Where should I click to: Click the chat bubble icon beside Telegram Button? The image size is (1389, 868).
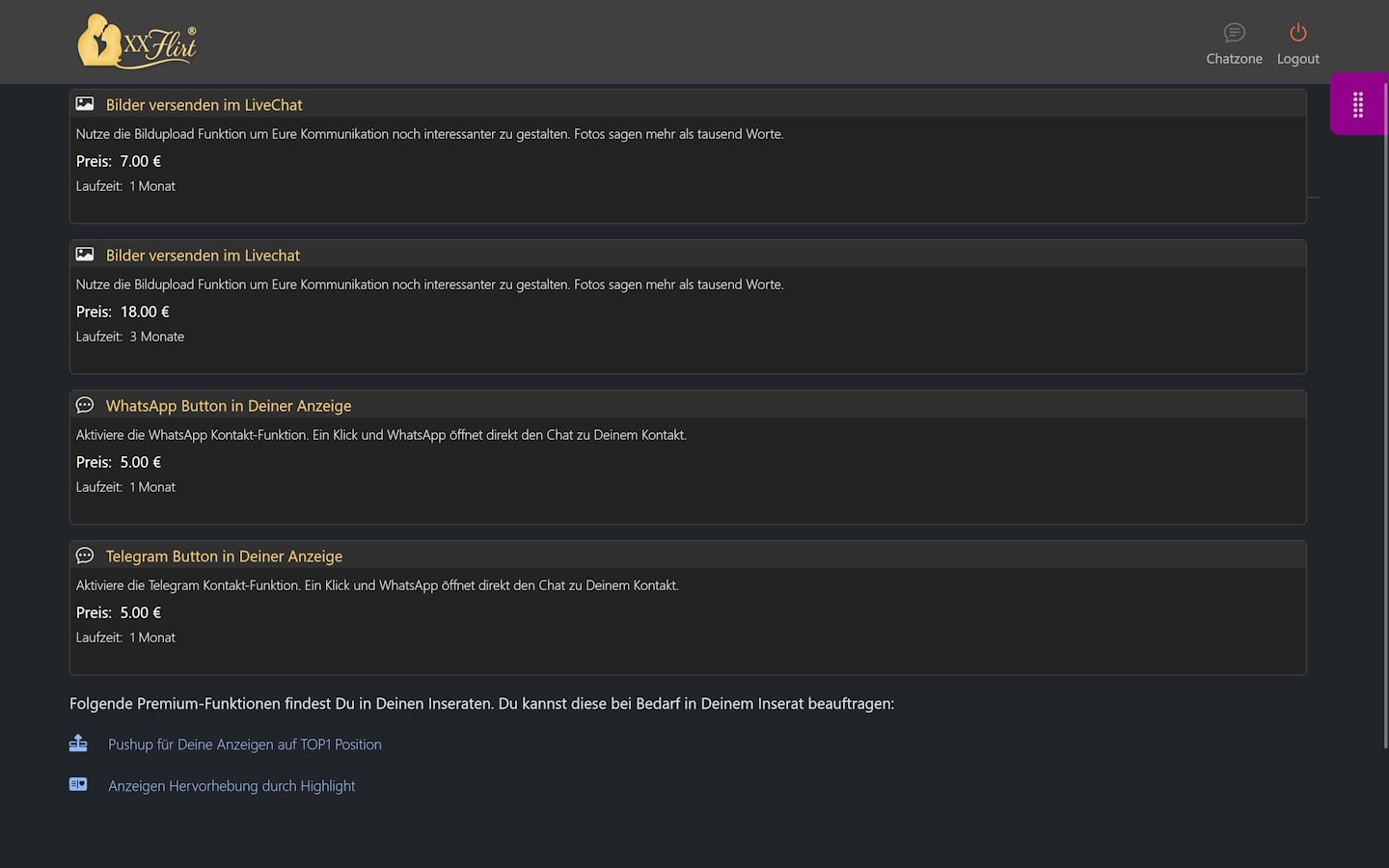coord(85,556)
